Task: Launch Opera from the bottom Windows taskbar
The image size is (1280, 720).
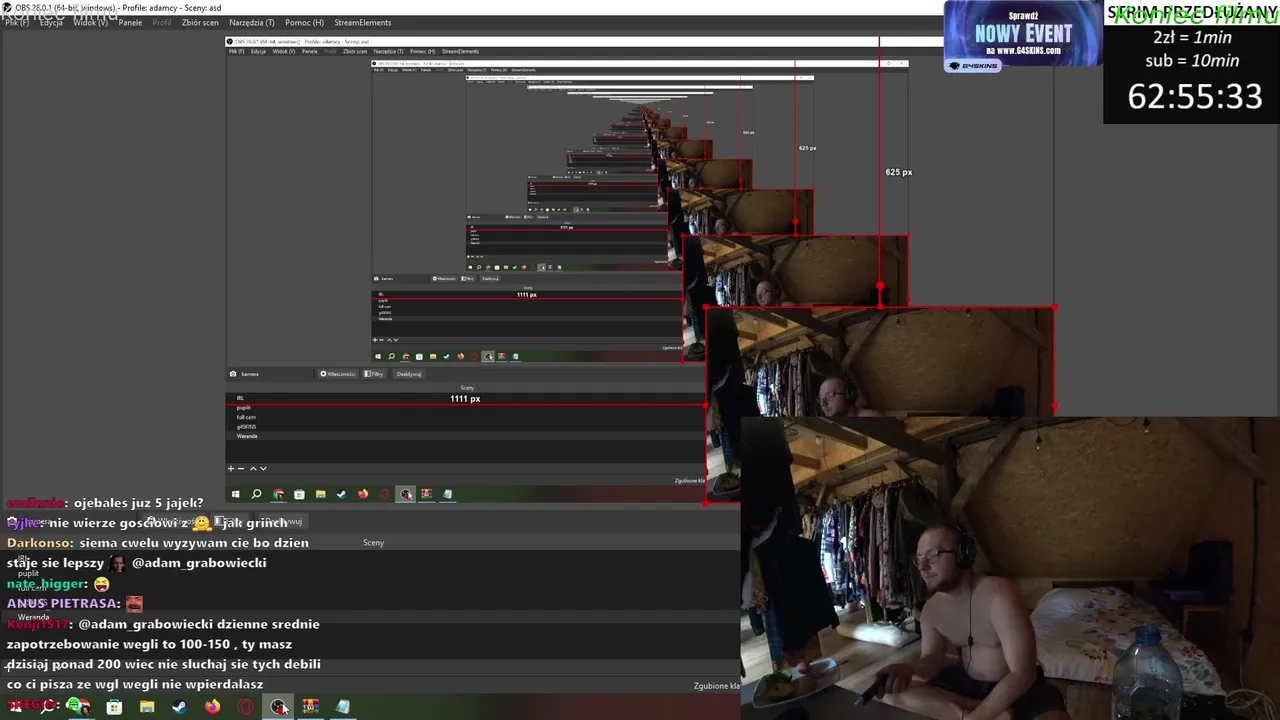Action: tap(245, 707)
